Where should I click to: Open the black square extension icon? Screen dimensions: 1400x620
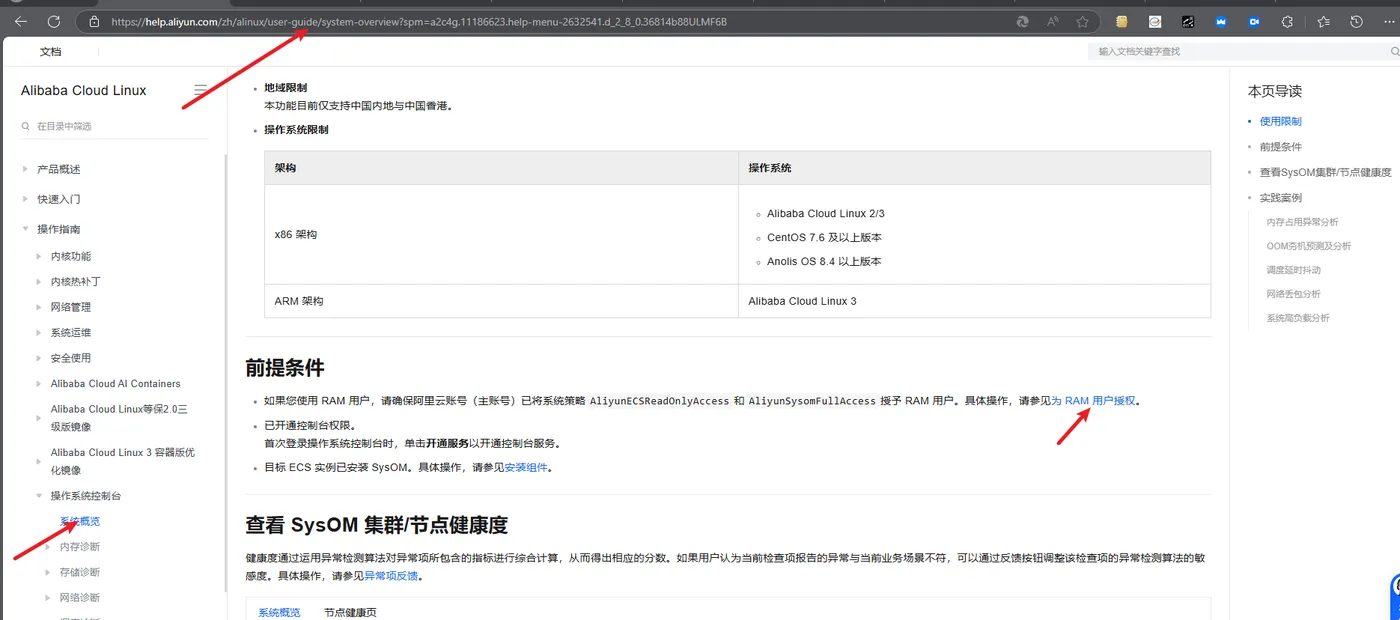(x=1188, y=21)
